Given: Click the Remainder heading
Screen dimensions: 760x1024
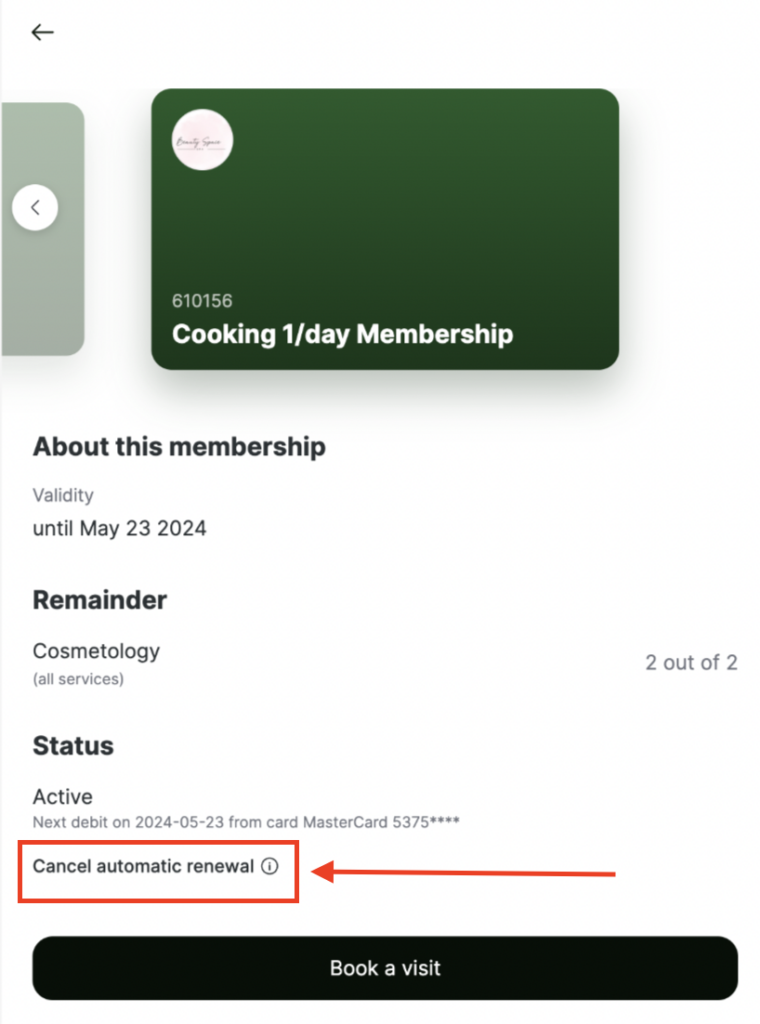Looking at the screenshot, I should (100, 600).
